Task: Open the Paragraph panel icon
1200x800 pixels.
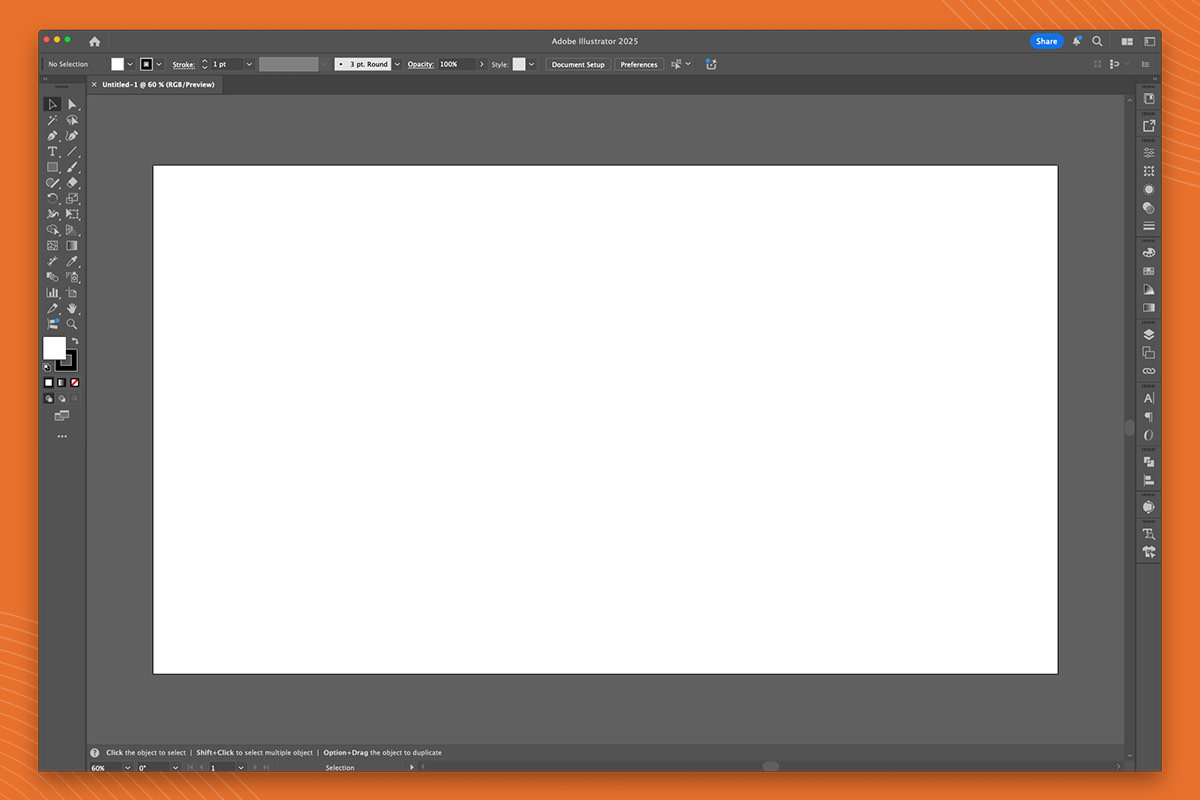Action: coord(1149,417)
